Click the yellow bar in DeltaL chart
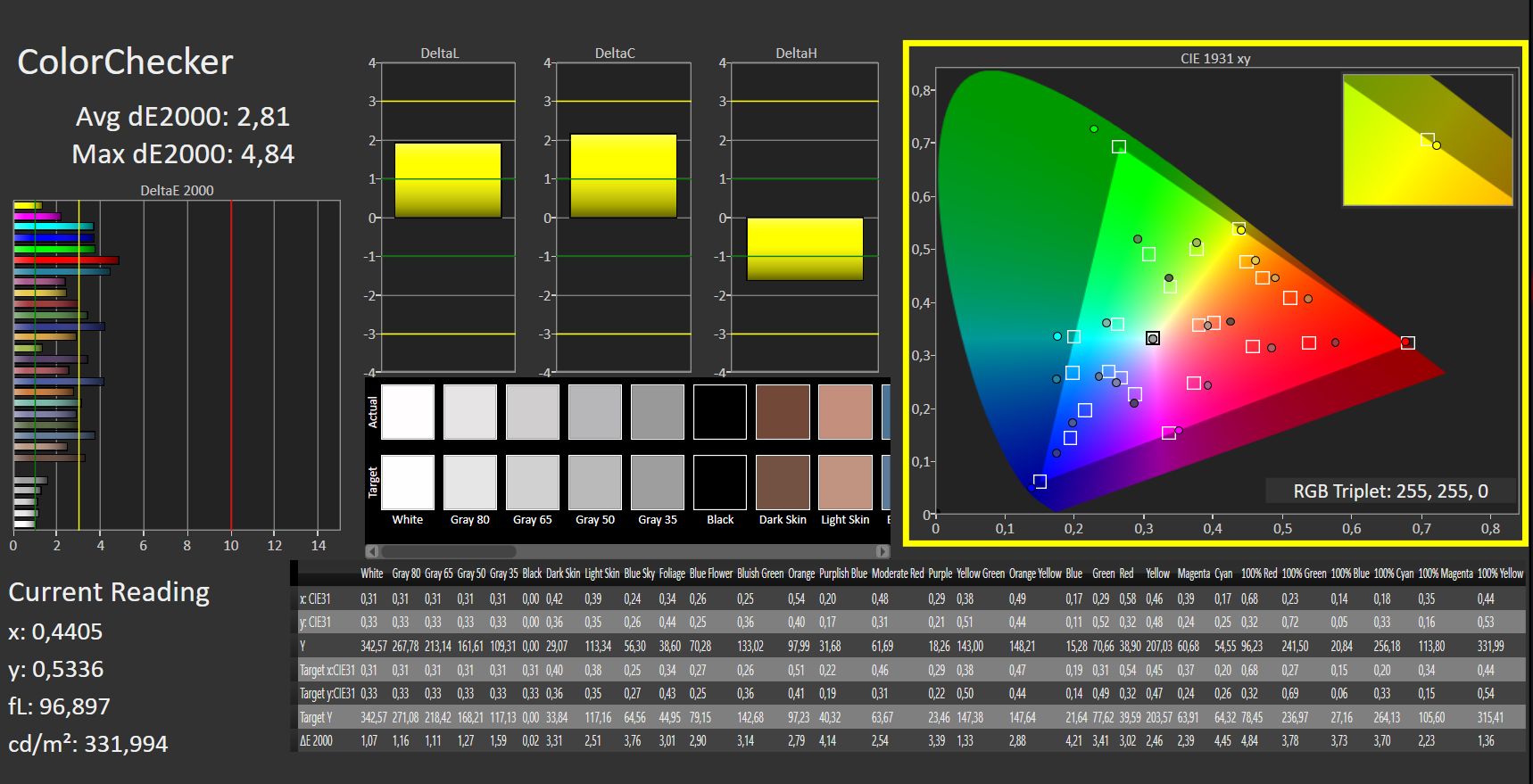The image size is (1533, 784). pos(448,180)
